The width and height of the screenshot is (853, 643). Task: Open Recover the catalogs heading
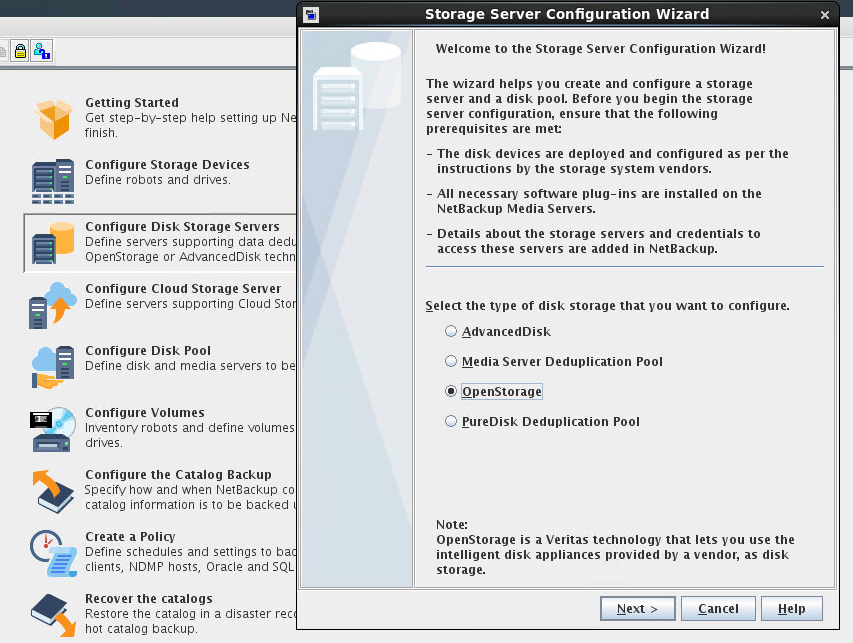[149, 598]
